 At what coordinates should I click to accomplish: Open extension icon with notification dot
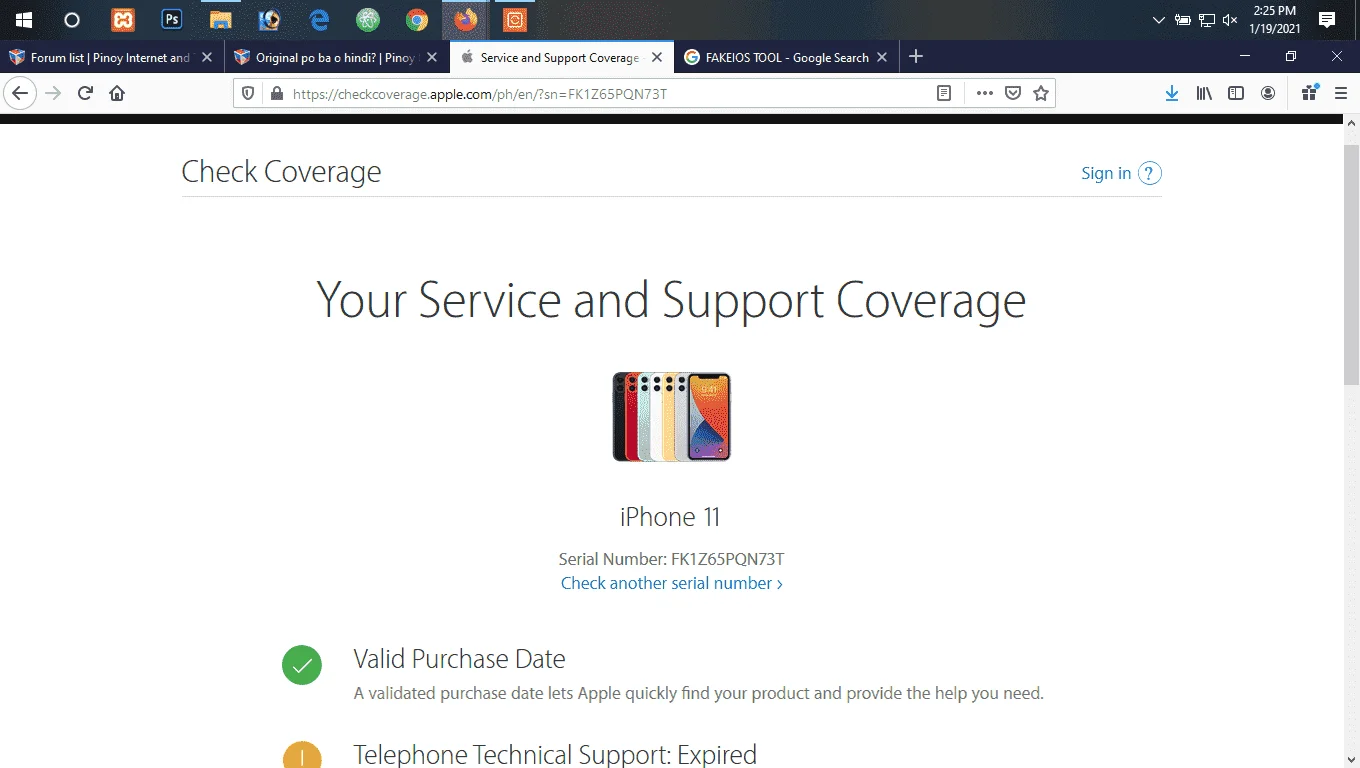1309,93
